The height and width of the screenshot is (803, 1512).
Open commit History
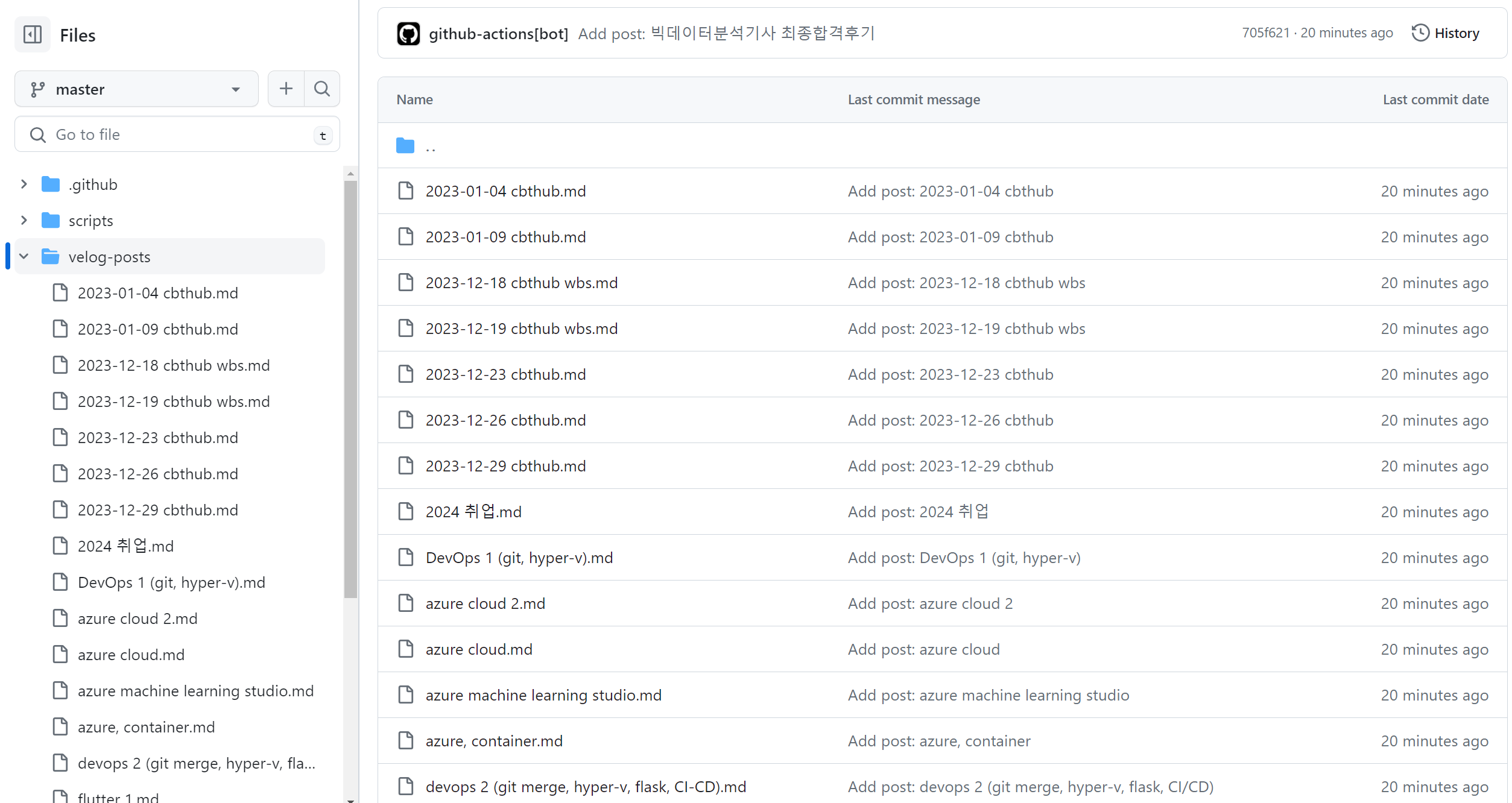[1445, 33]
